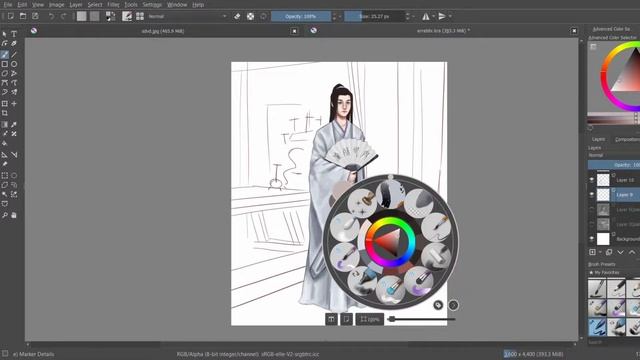Viewport: 640px width, 360px height.
Task: Click the Redo arrow
Action: click(63, 16)
